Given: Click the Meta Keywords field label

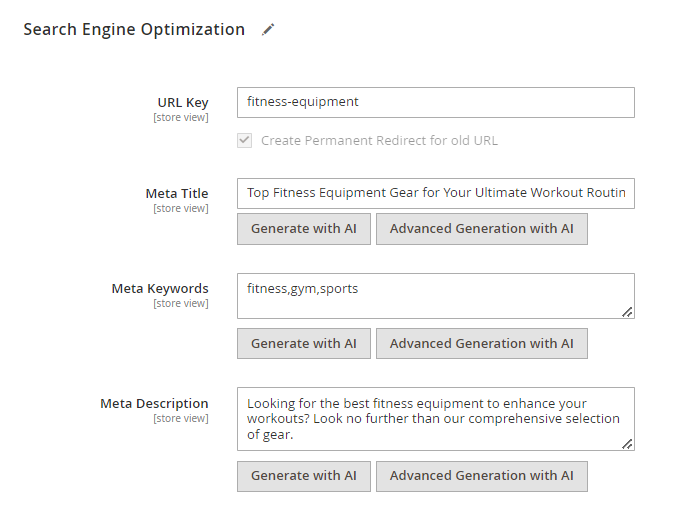Looking at the screenshot, I should tap(160, 289).
